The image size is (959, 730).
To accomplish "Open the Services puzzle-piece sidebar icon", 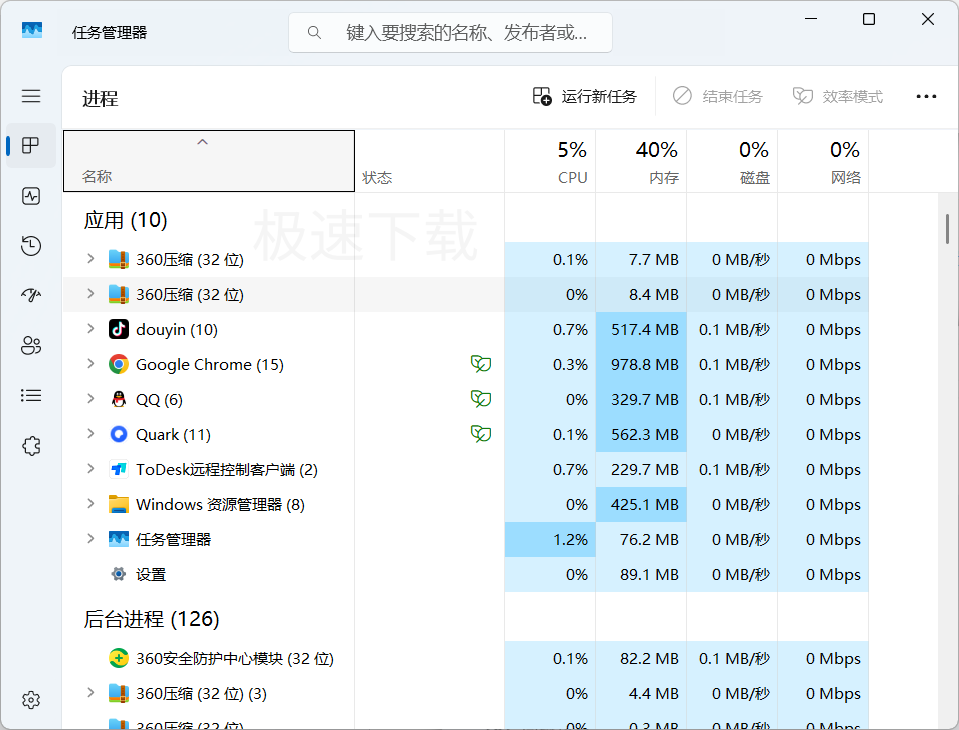I will coord(31,446).
